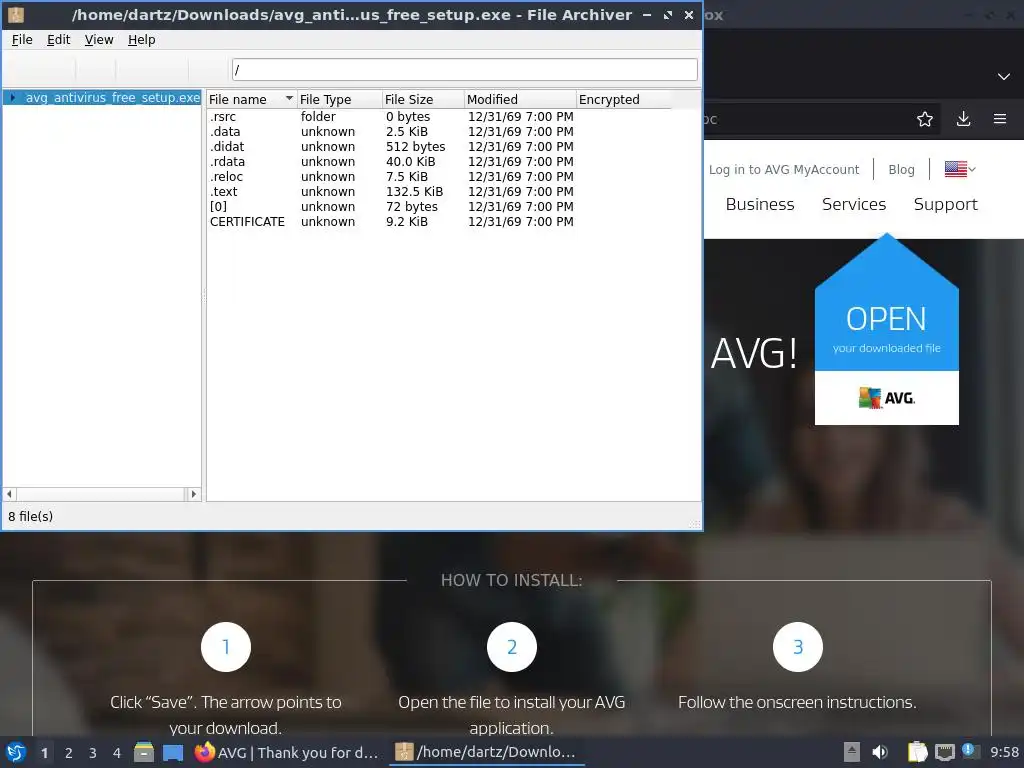Click the 'folder' type cell of .rsrc
The width and height of the screenshot is (1024, 768).
click(x=318, y=116)
